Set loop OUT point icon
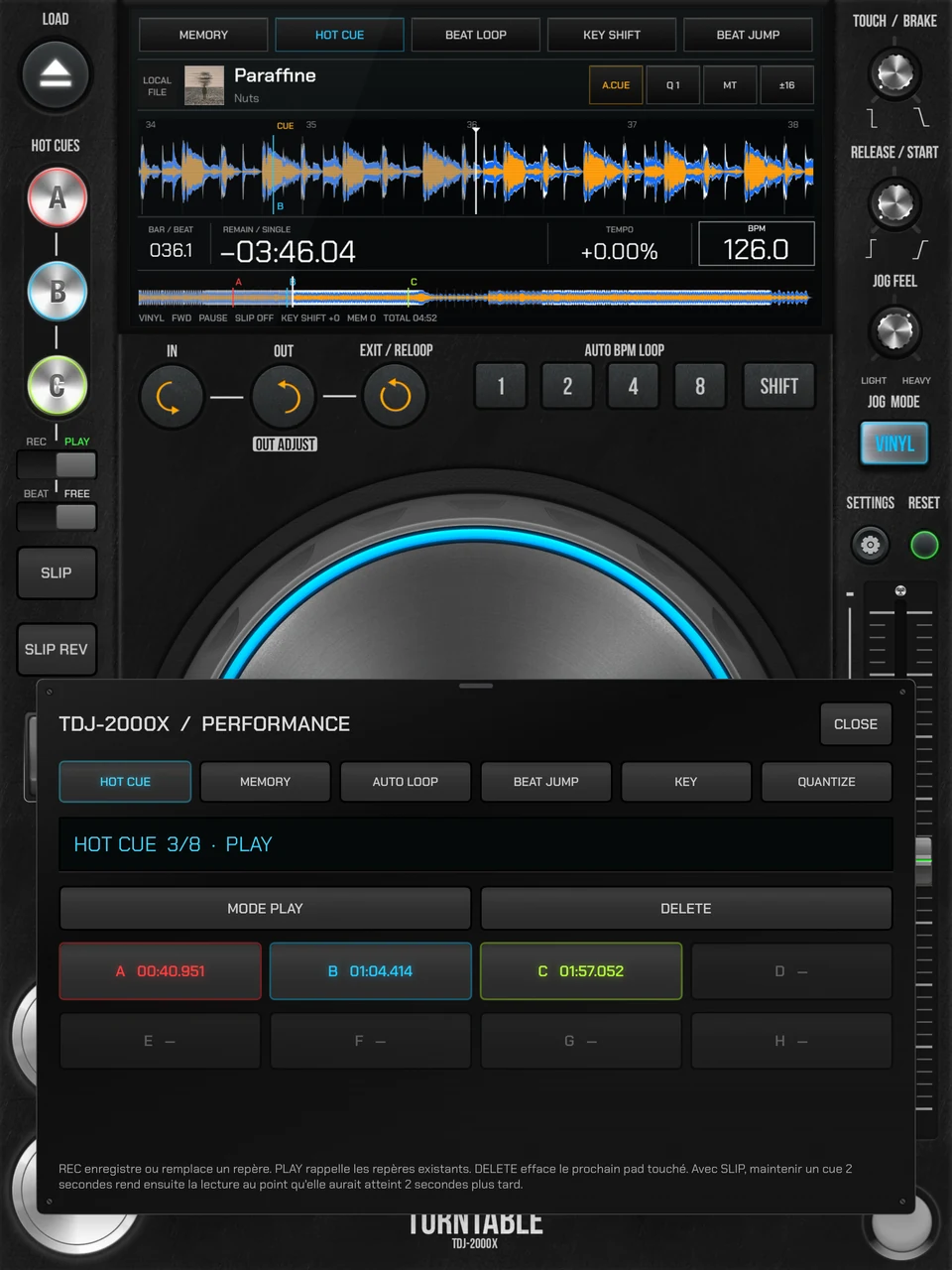Viewport: 952px width, 1270px height. (284, 397)
